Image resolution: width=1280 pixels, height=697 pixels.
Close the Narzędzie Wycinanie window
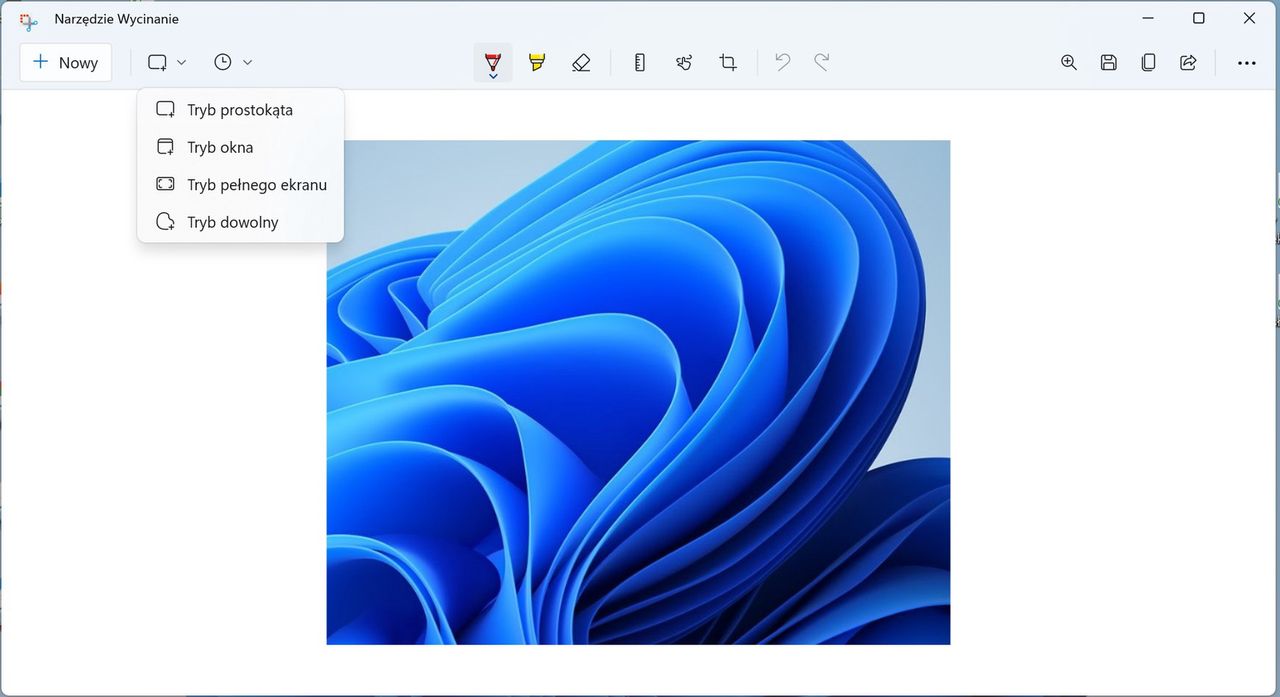(x=1249, y=18)
